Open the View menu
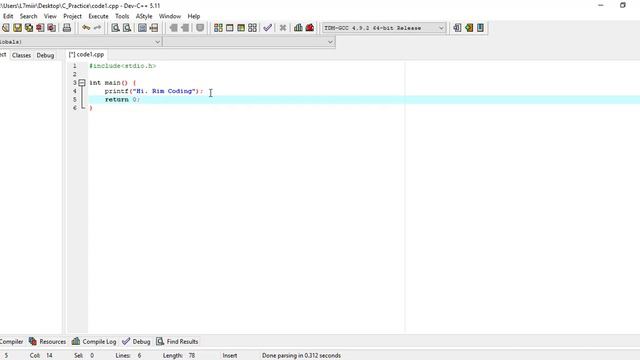 click(x=50, y=16)
